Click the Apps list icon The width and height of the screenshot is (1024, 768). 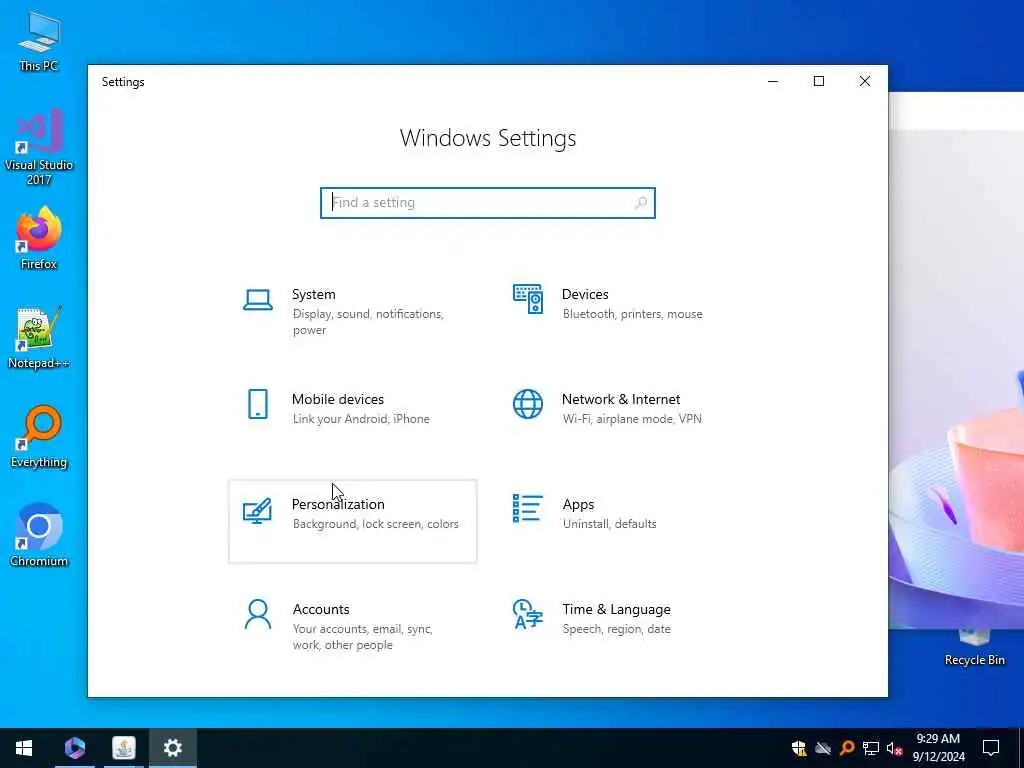528,508
